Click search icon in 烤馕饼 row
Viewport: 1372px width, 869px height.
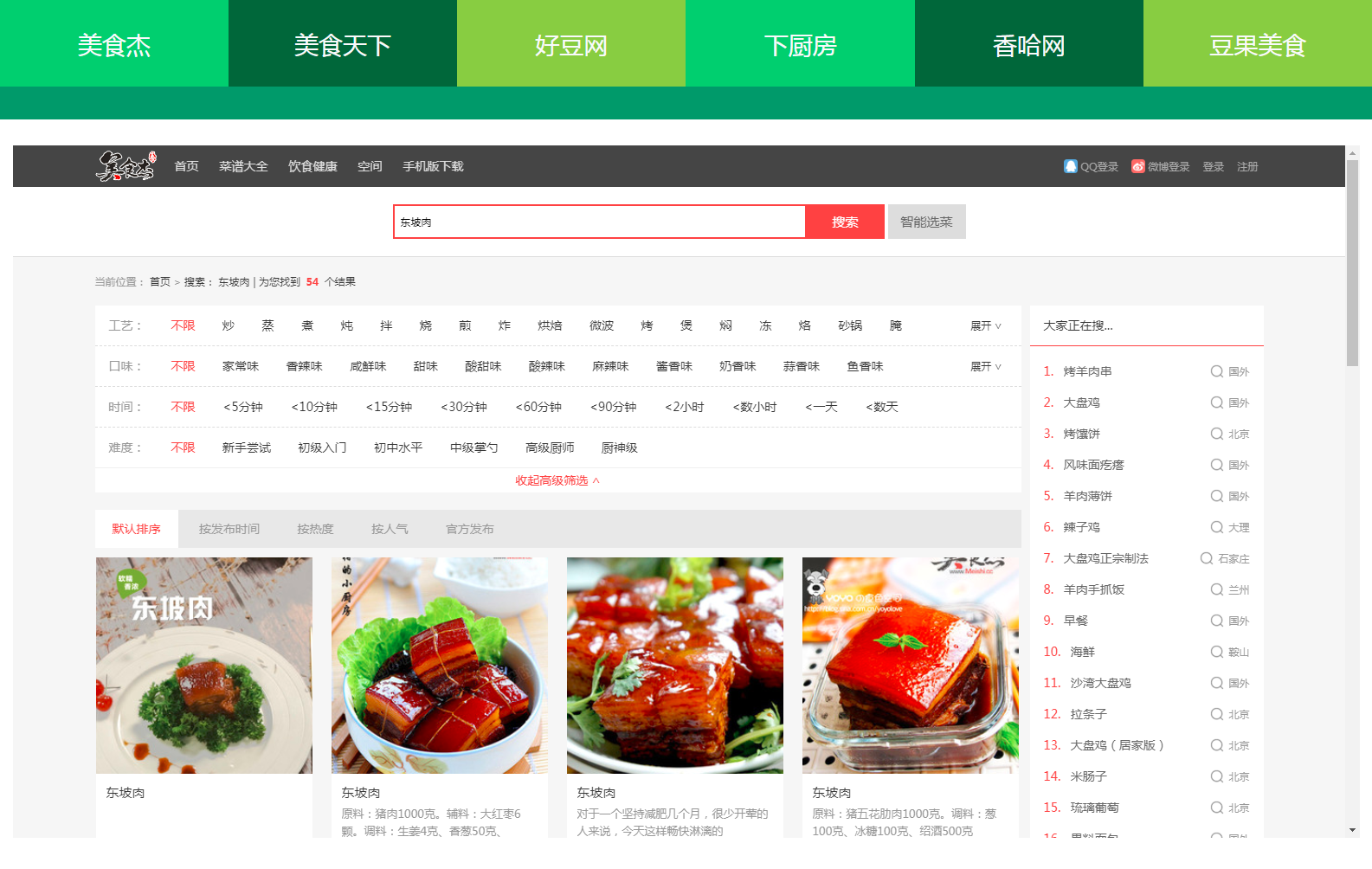tap(1217, 434)
